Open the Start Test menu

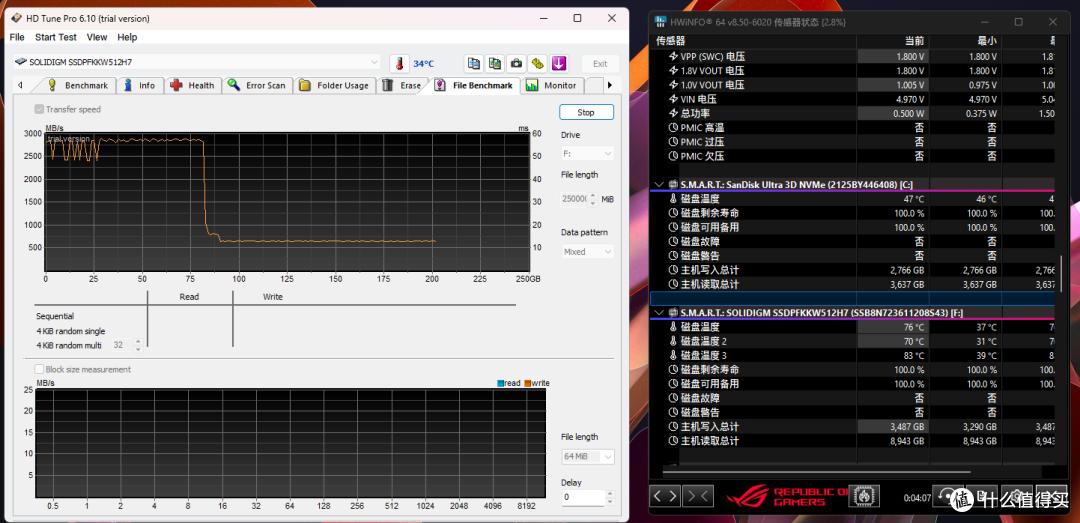pyautogui.click(x=56, y=37)
